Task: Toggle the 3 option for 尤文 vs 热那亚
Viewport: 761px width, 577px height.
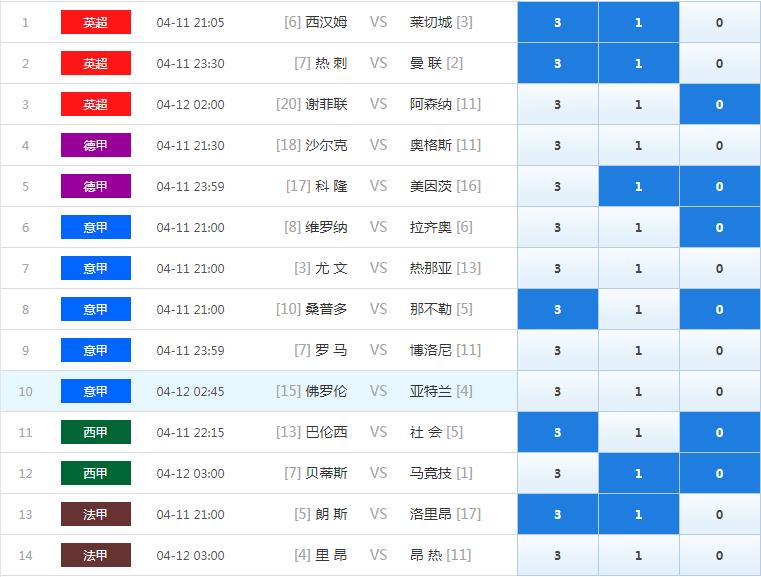Action: [558, 268]
